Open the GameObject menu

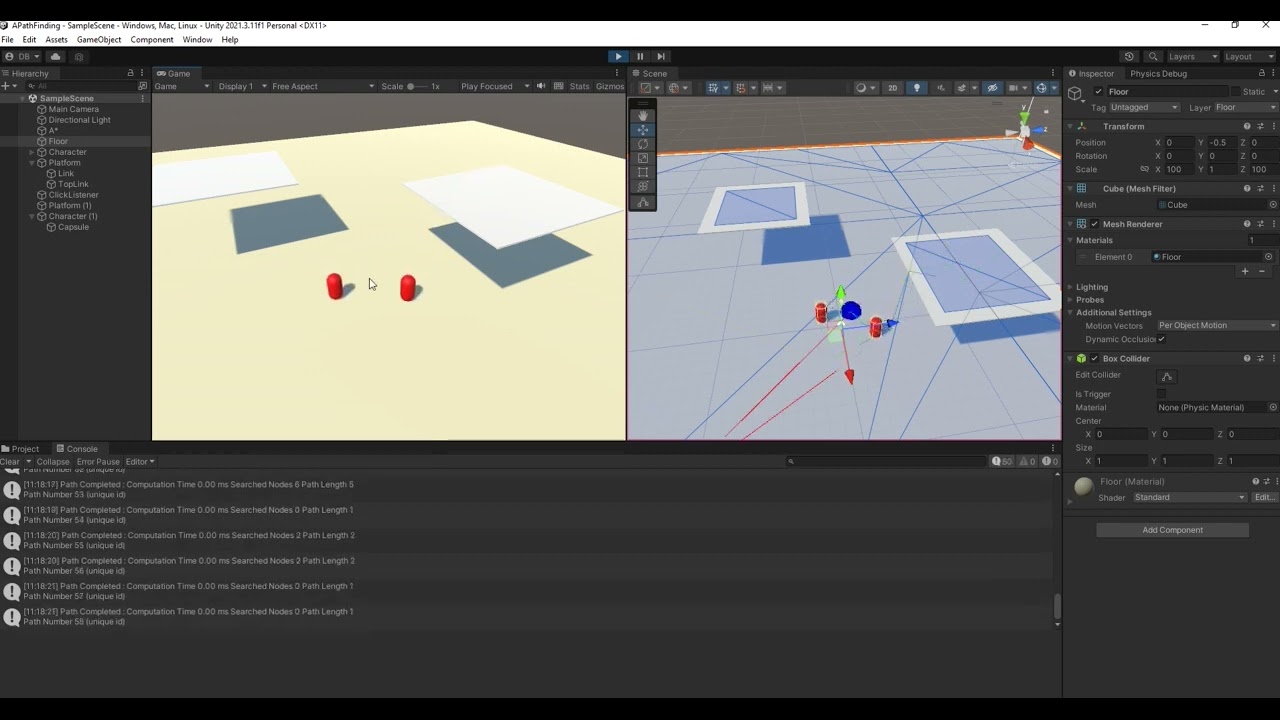coord(99,40)
